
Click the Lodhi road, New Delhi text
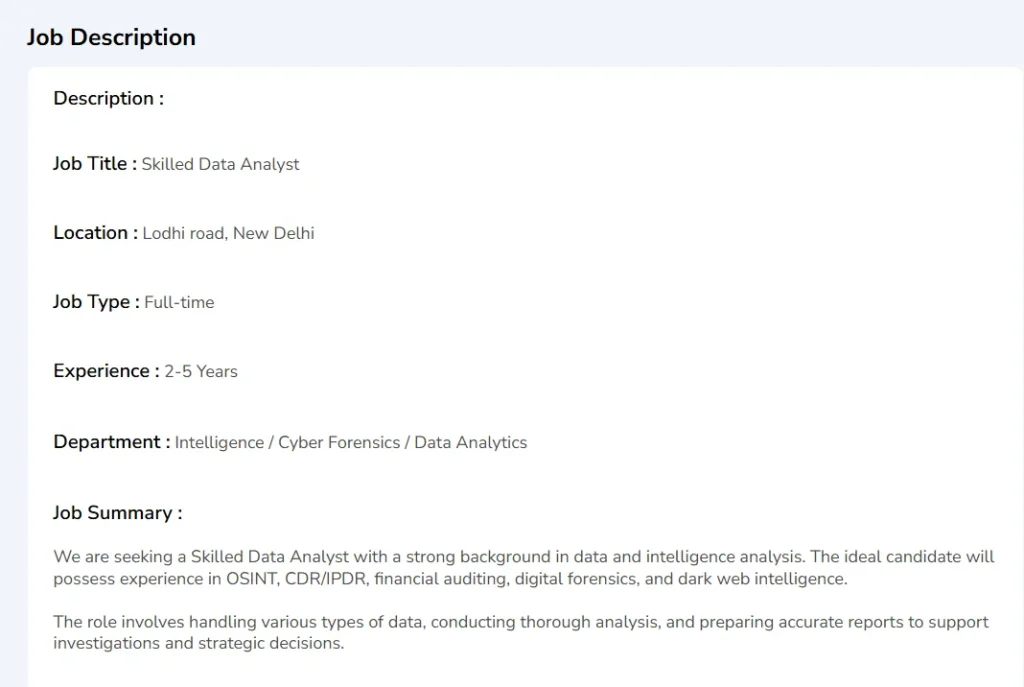click(229, 234)
